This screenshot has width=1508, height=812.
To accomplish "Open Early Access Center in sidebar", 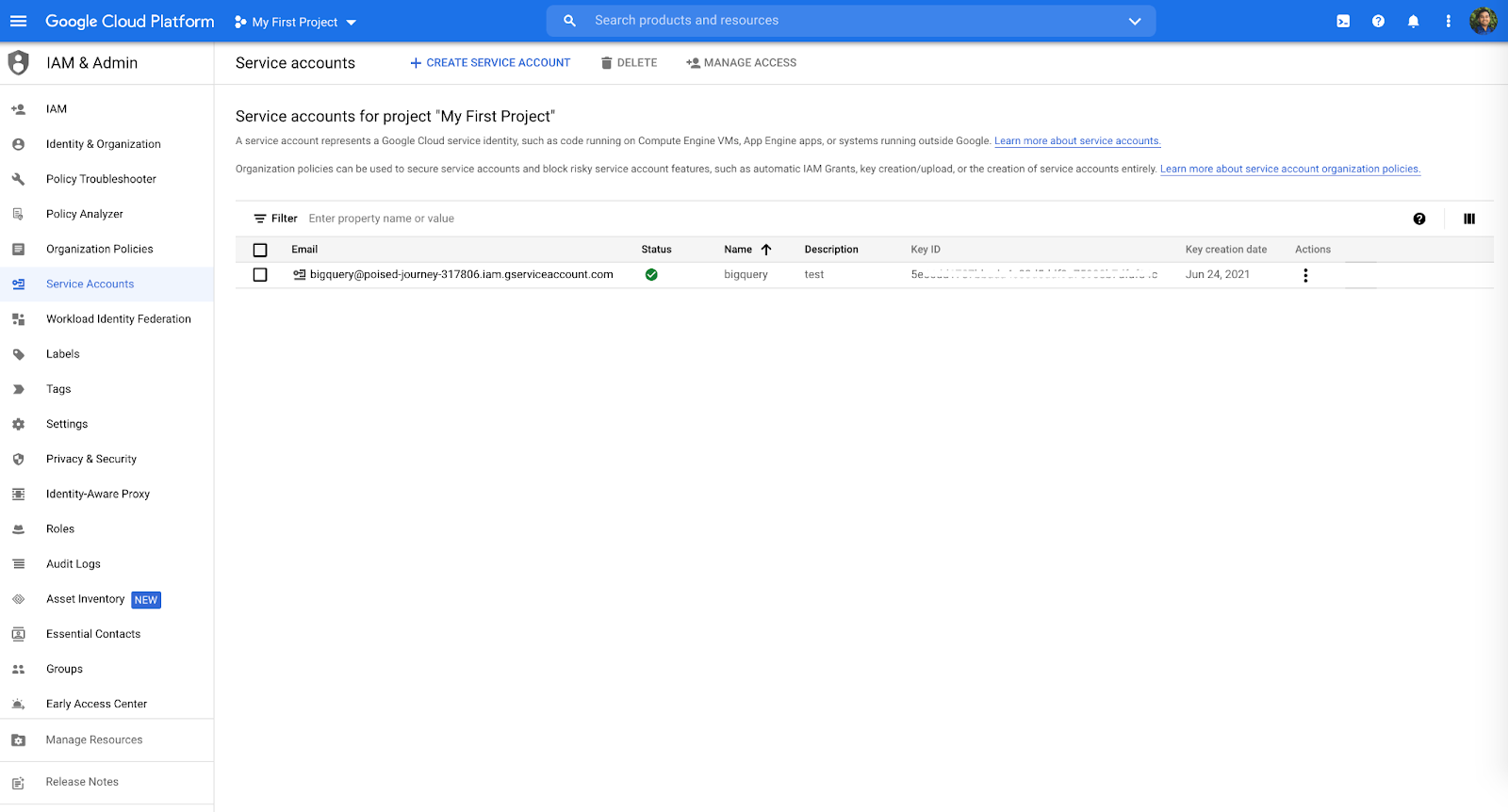I will pos(97,705).
